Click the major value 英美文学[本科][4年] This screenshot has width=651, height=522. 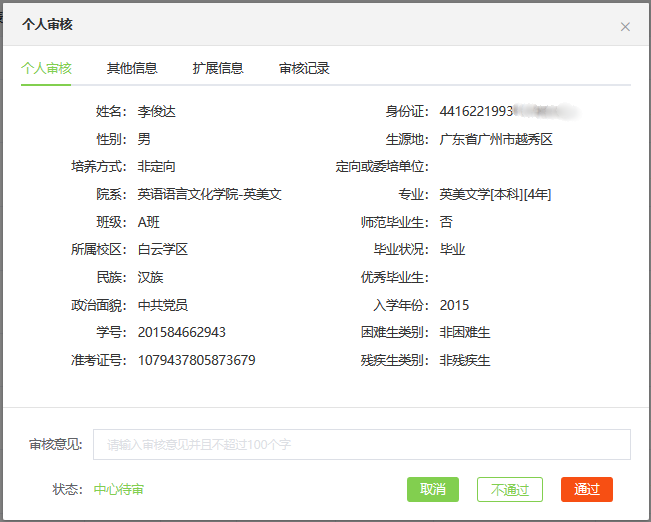(x=495, y=194)
